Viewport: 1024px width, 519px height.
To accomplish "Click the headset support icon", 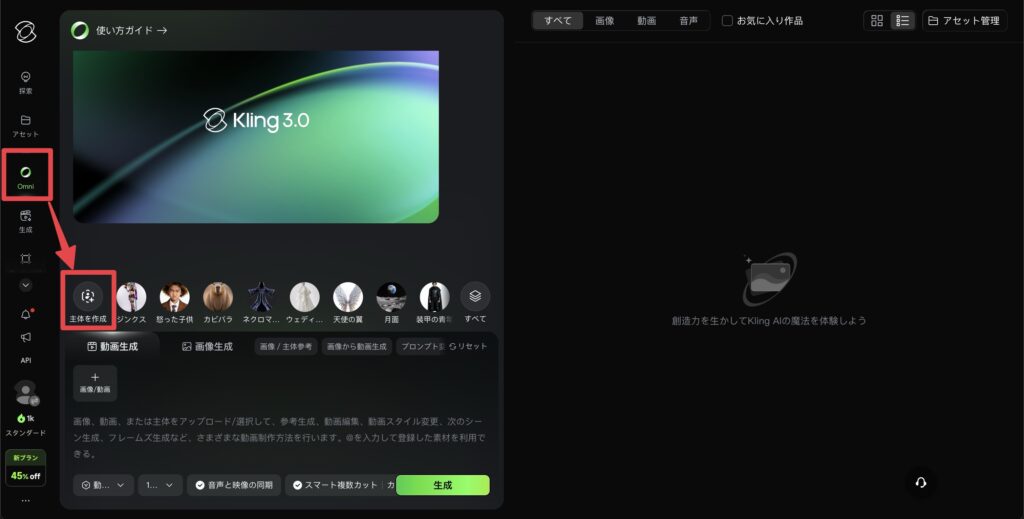I will pyautogui.click(x=921, y=482).
